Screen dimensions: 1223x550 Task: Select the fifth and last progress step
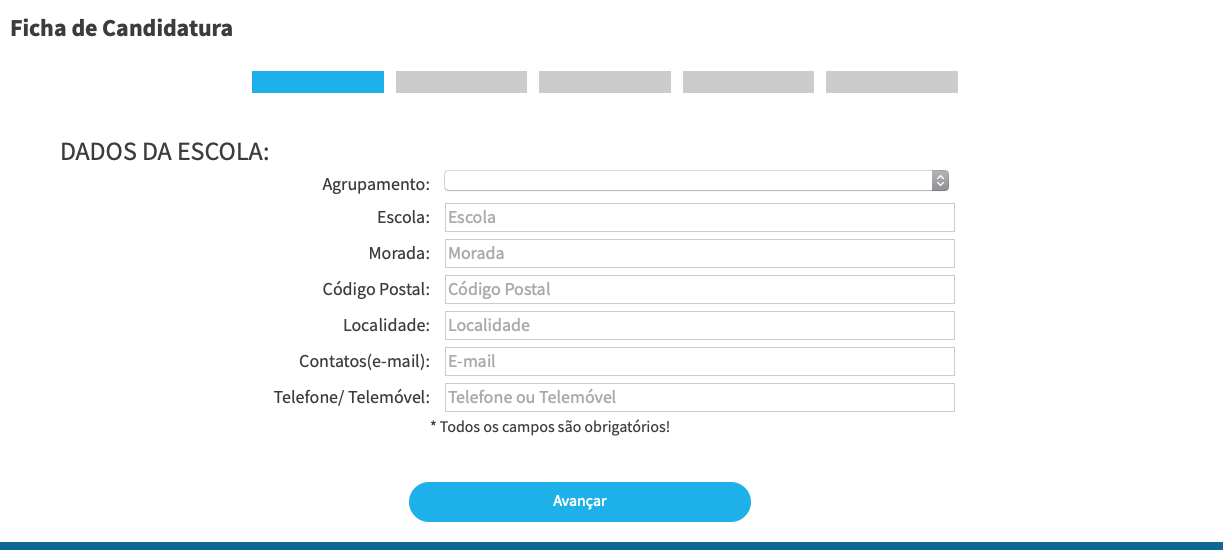click(x=892, y=82)
